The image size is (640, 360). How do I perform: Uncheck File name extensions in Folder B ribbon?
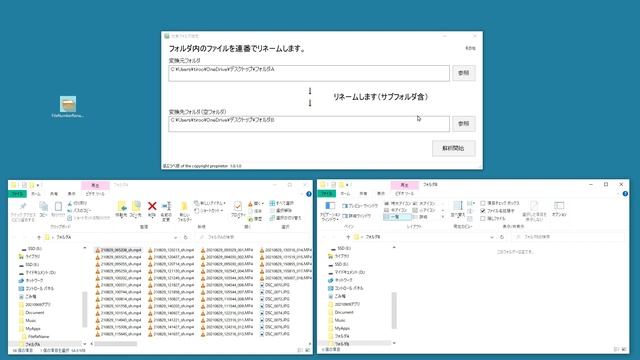[x=483, y=211]
